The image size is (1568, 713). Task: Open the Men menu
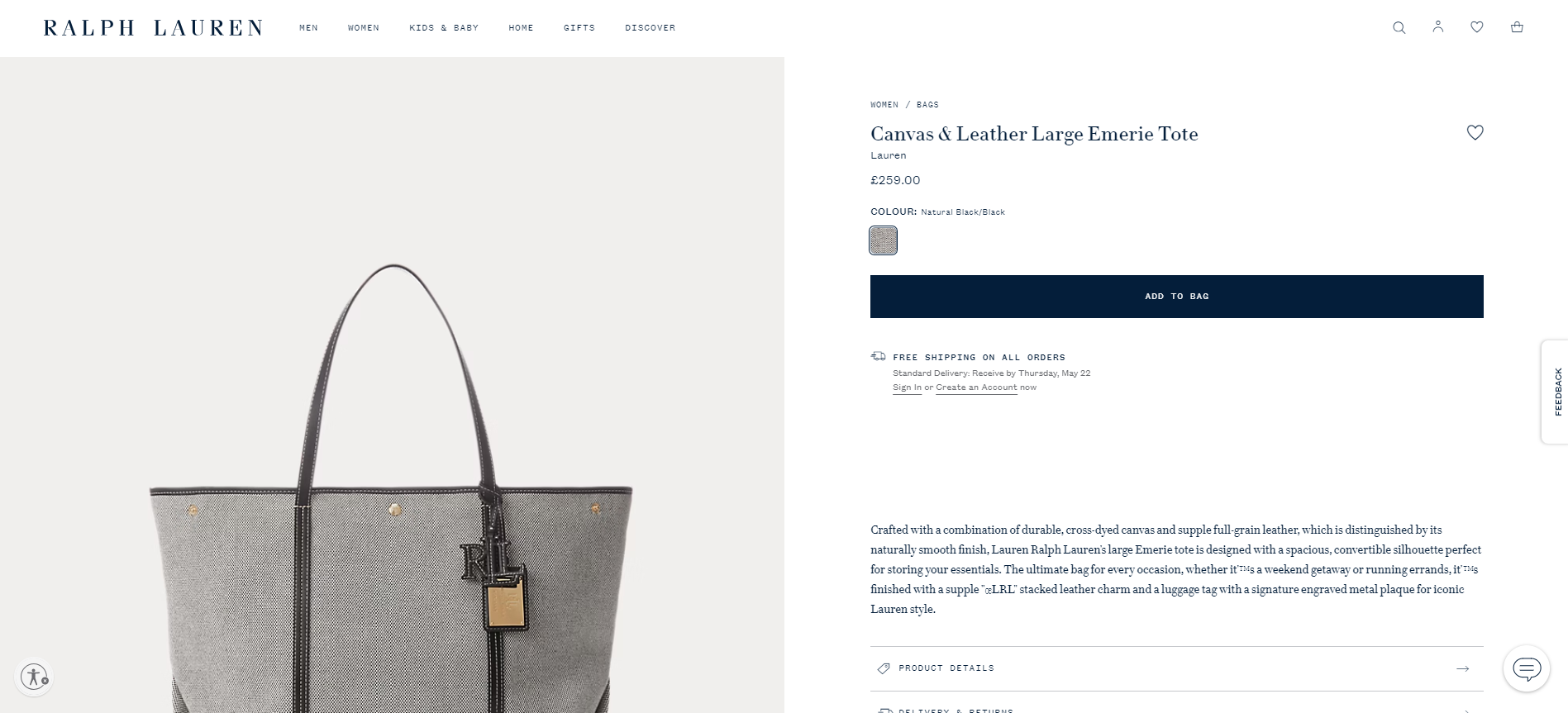(x=308, y=28)
